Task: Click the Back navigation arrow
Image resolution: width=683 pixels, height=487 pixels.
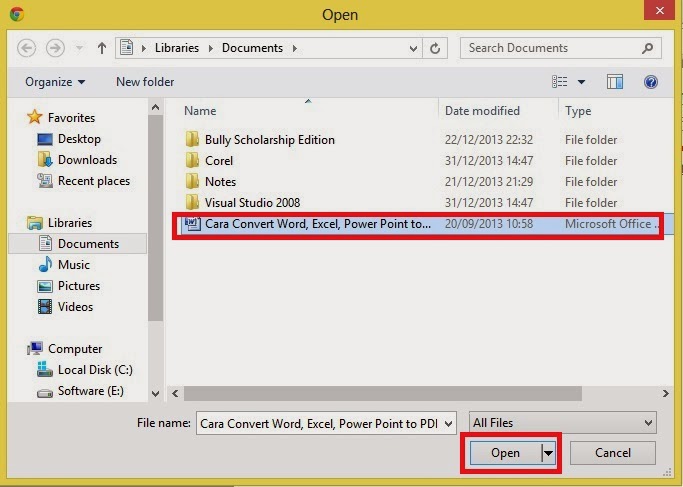Action: pyautogui.click(x=26, y=48)
